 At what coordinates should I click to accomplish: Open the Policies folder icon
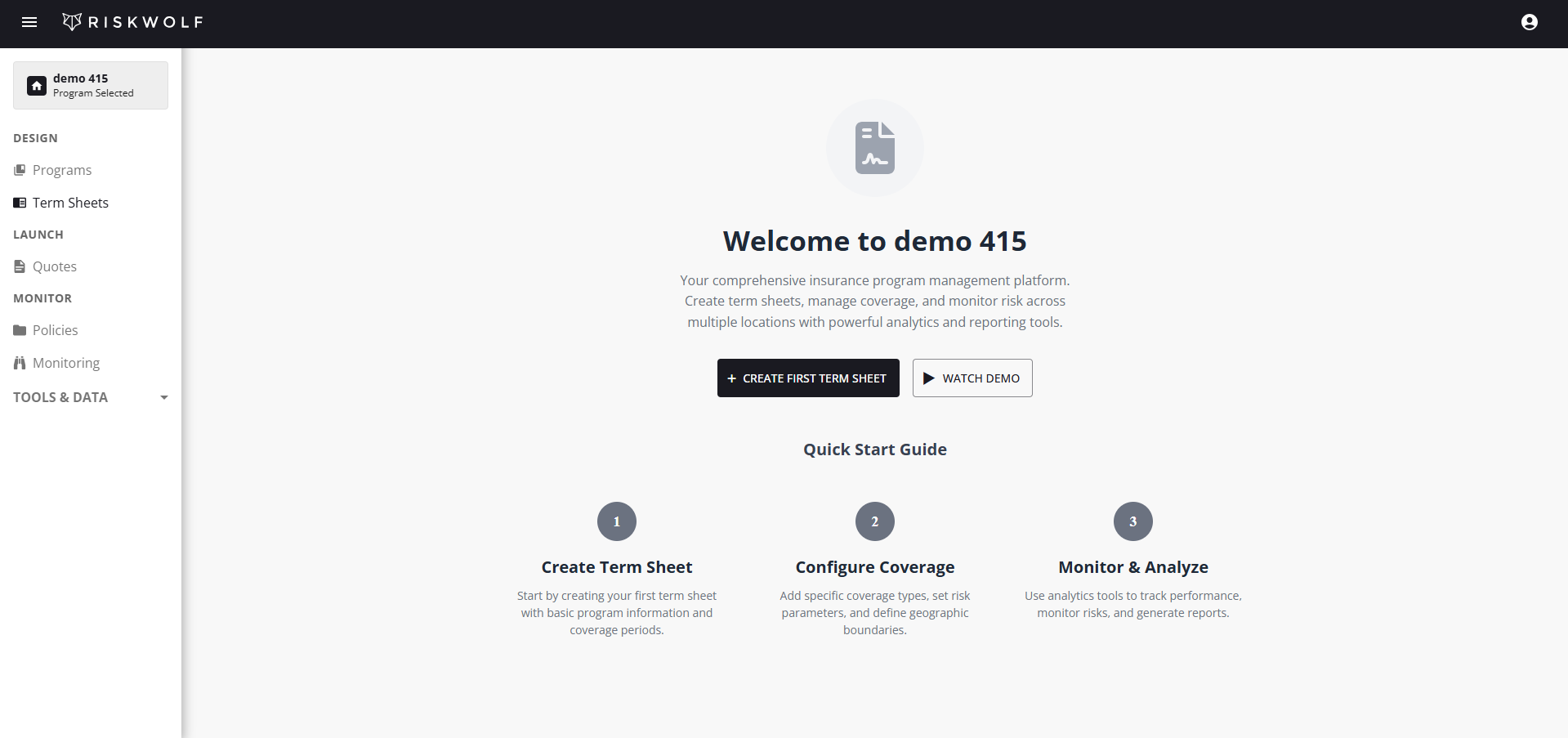tap(19, 329)
